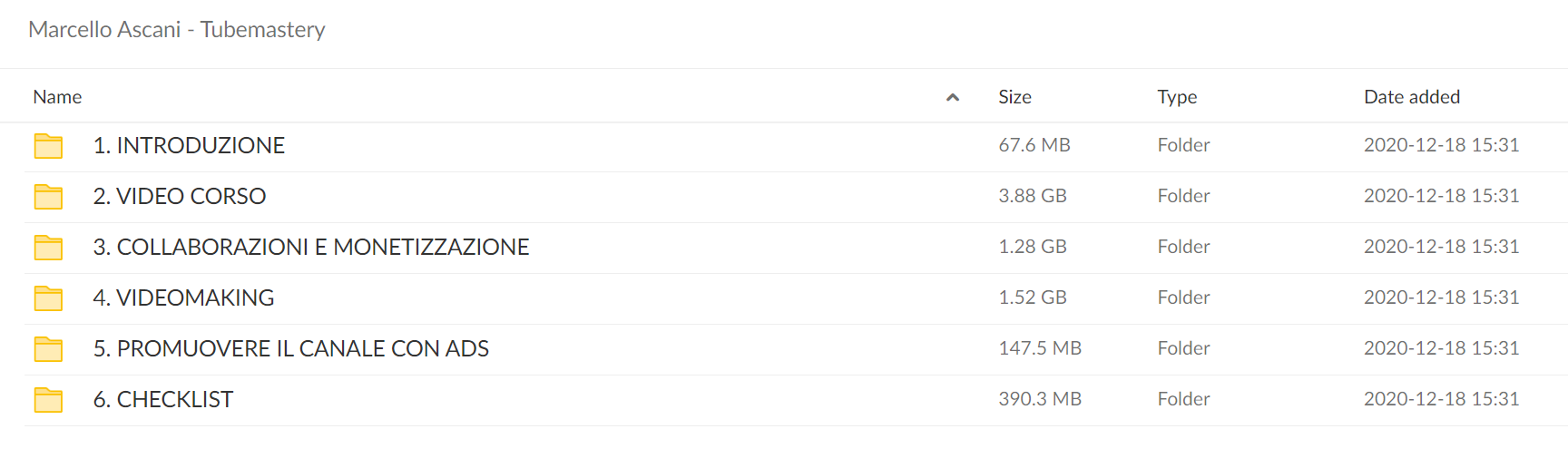The image size is (1568, 468).
Task: Click the folder icon for 4. VIDEOMAKING
Action: [x=48, y=298]
